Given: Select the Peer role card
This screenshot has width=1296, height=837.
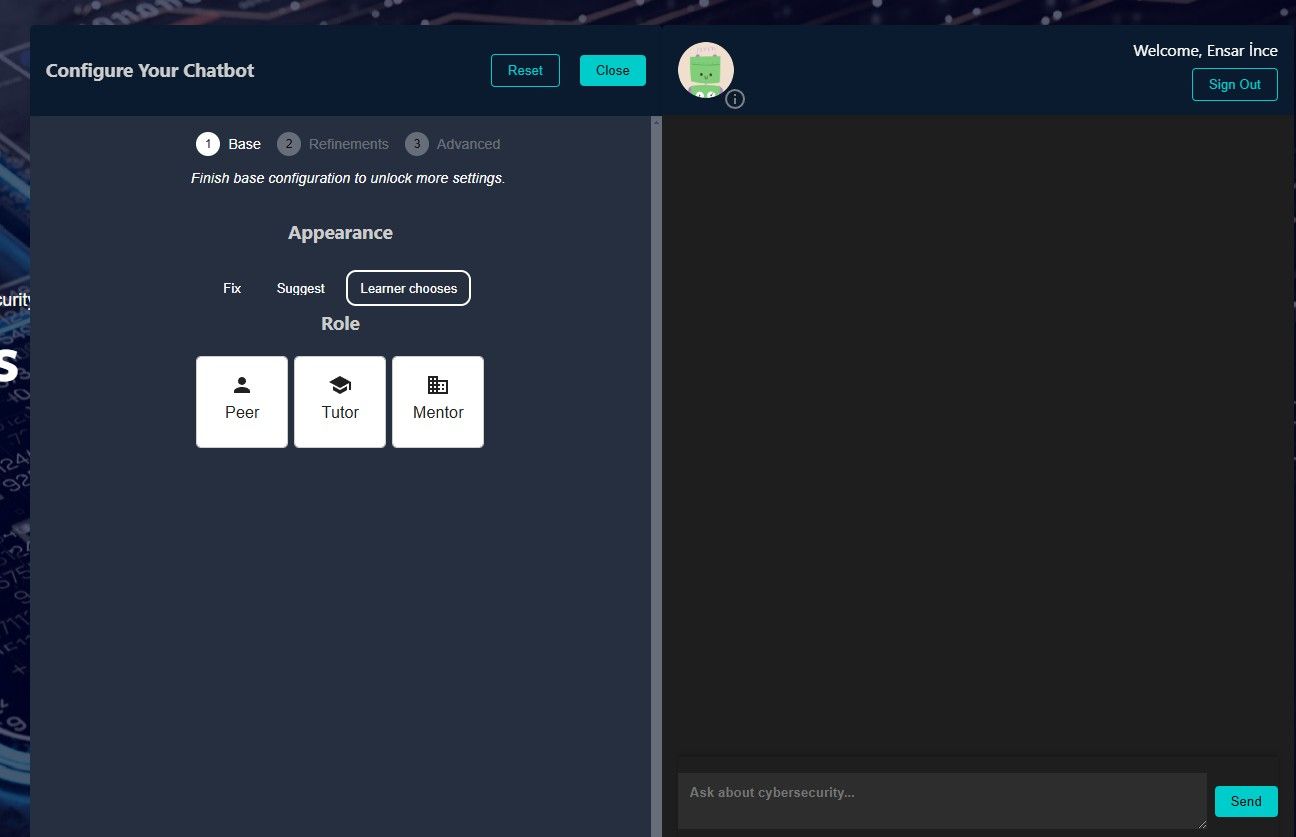Looking at the screenshot, I should (x=242, y=402).
